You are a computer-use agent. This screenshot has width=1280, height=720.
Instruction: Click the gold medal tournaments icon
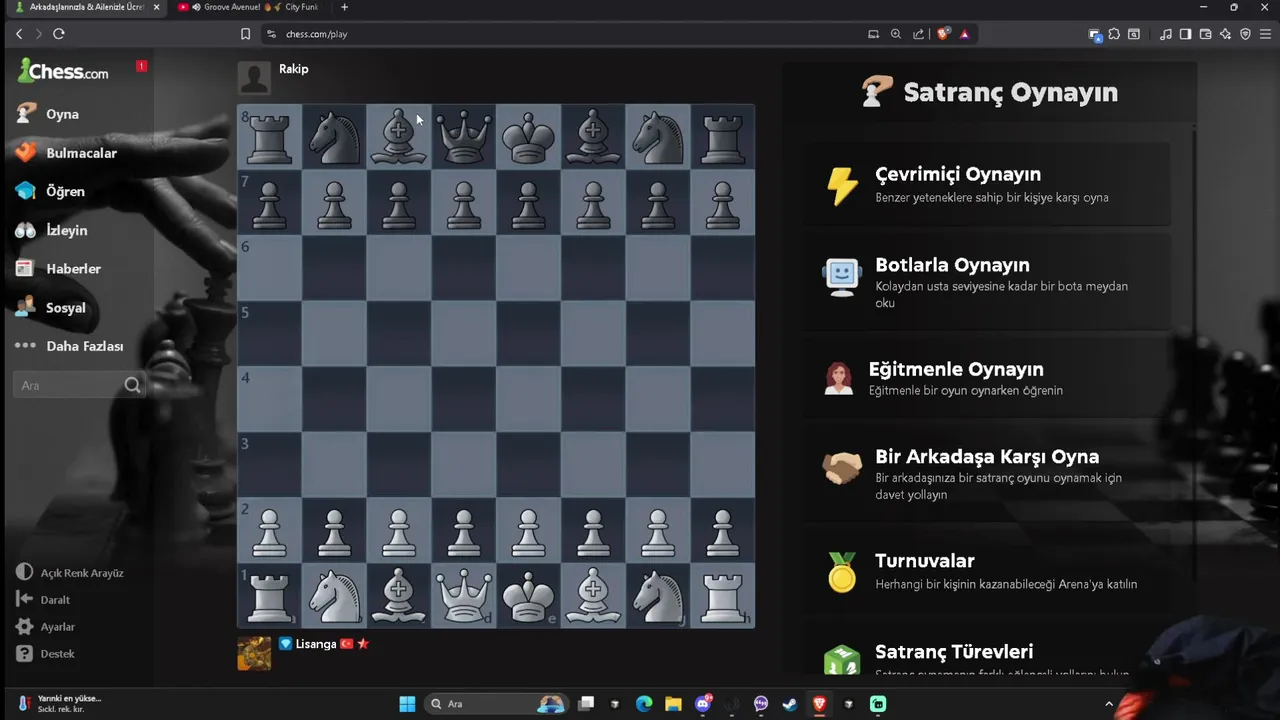842,572
